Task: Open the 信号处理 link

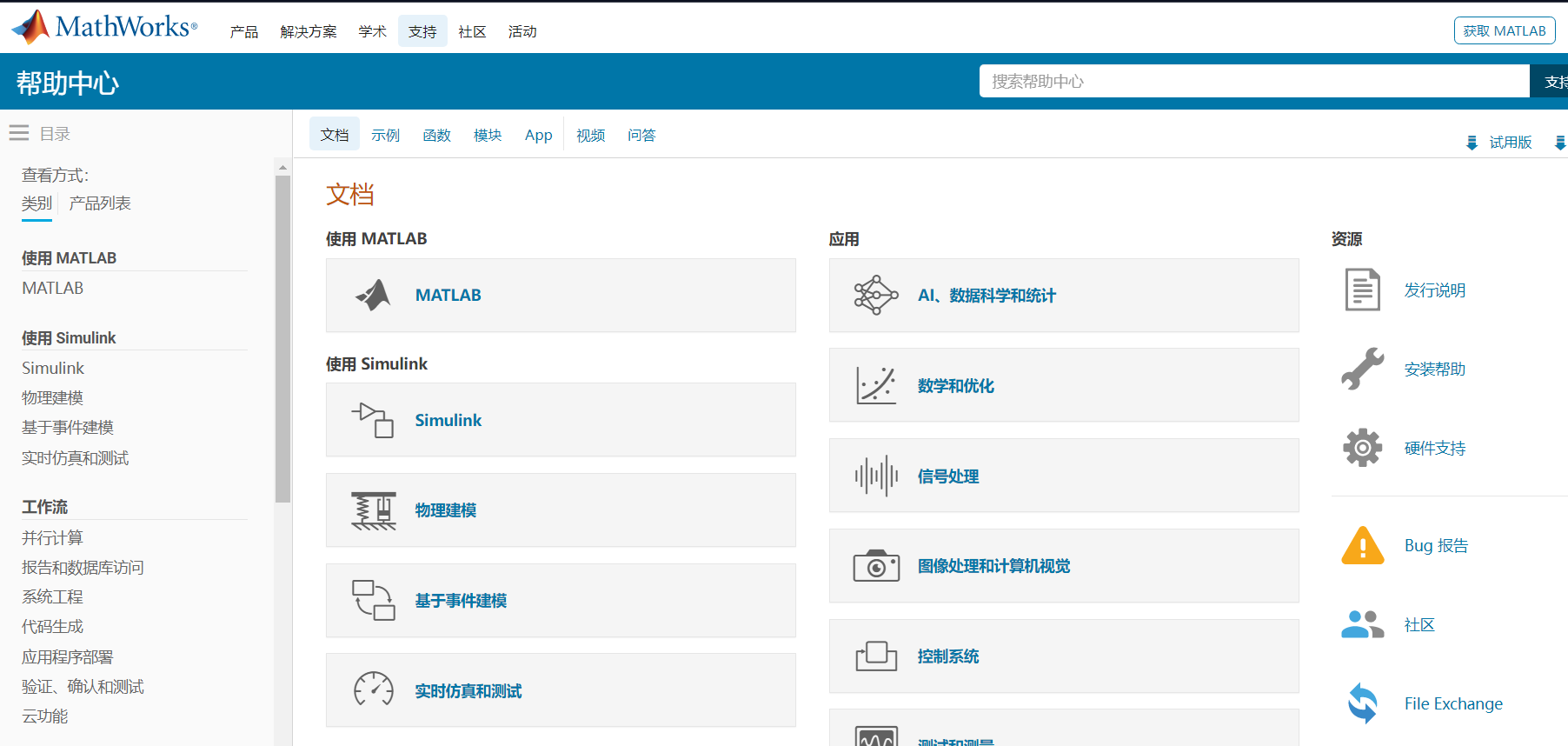Action: click(x=948, y=476)
